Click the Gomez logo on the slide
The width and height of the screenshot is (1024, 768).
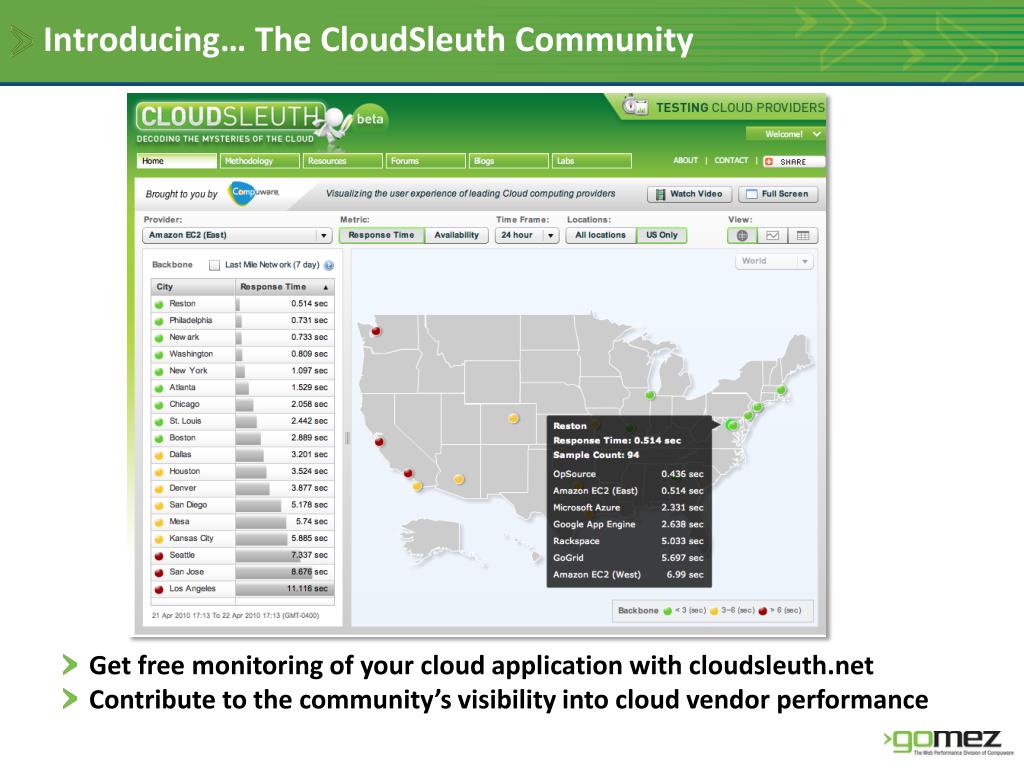tap(948, 742)
